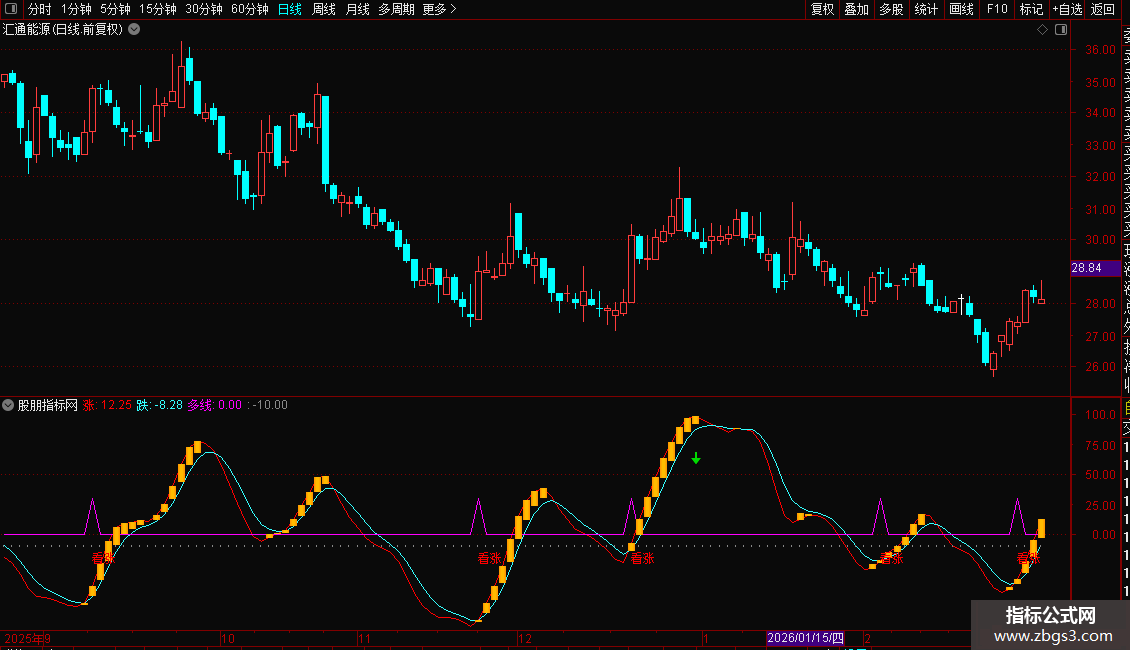
Task: Click the 36.00 price axis label
Action: [x=1100, y=50]
